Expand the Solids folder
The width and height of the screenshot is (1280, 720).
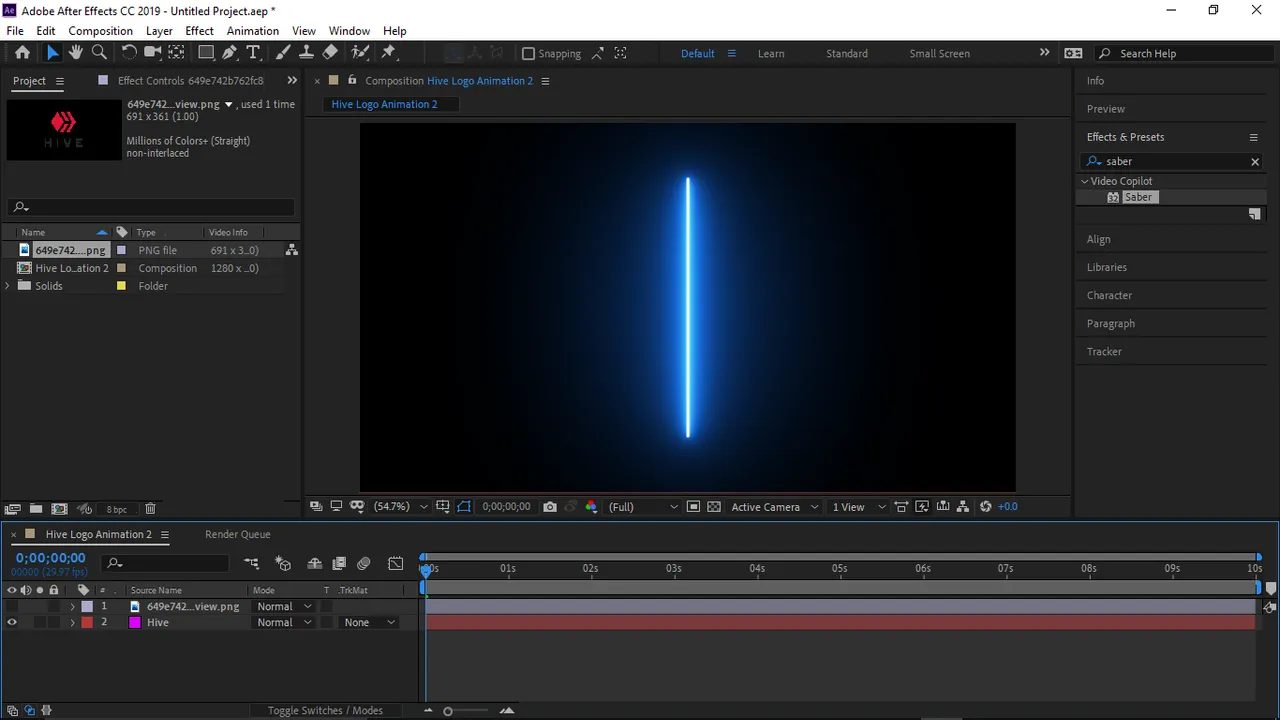click(8, 286)
